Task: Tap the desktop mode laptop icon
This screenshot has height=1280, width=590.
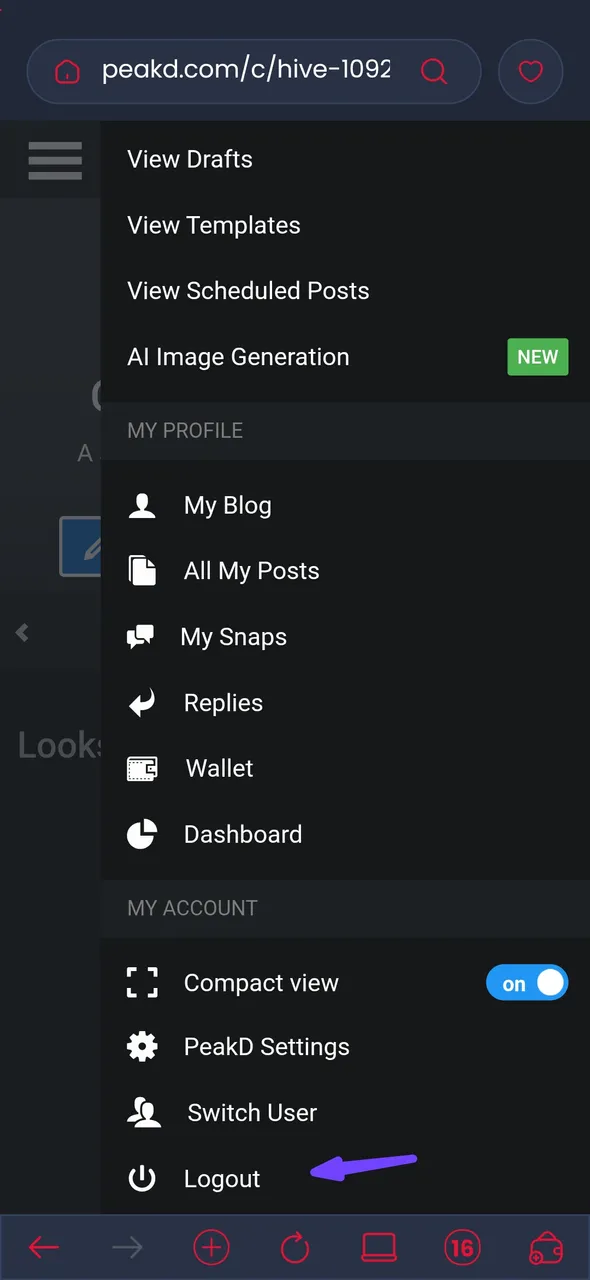Action: (x=379, y=1247)
